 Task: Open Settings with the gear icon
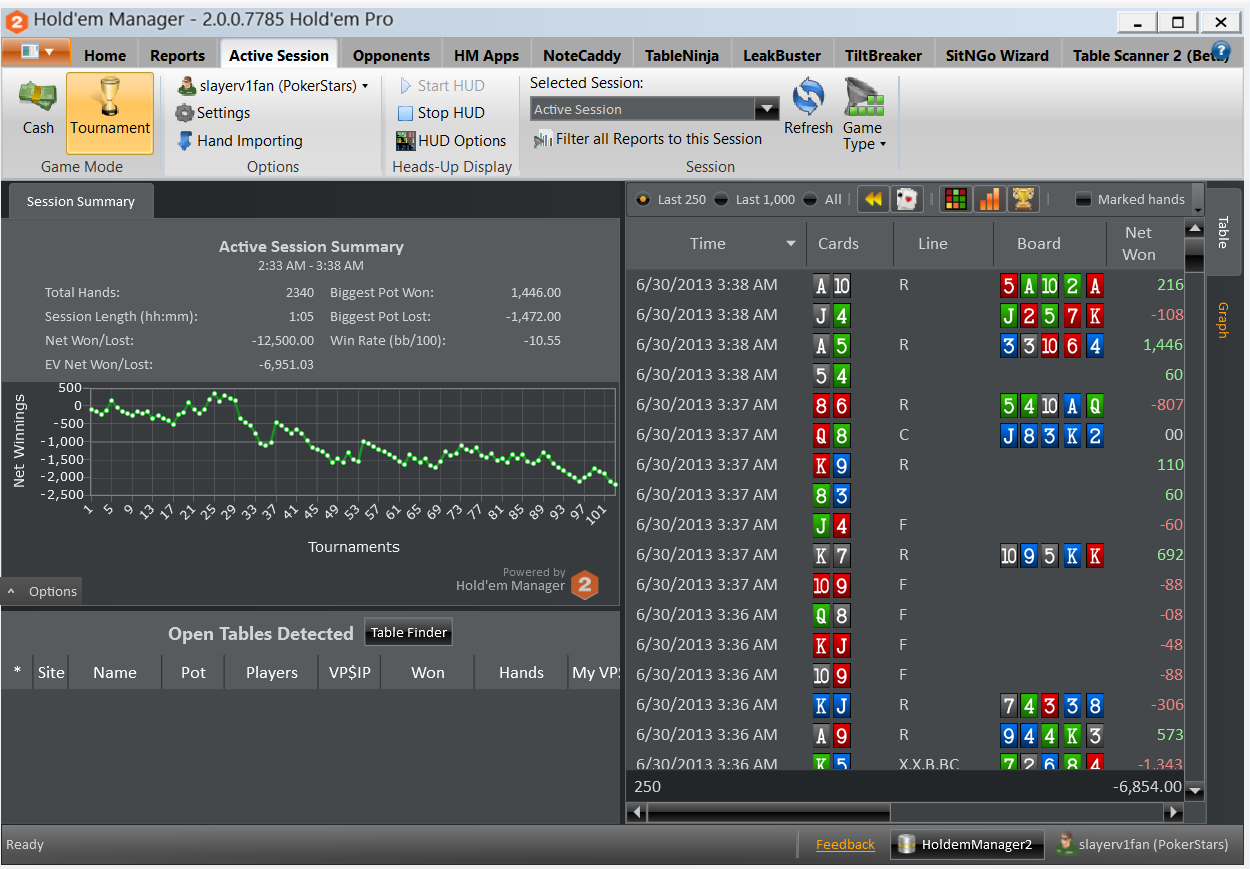point(212,113)
